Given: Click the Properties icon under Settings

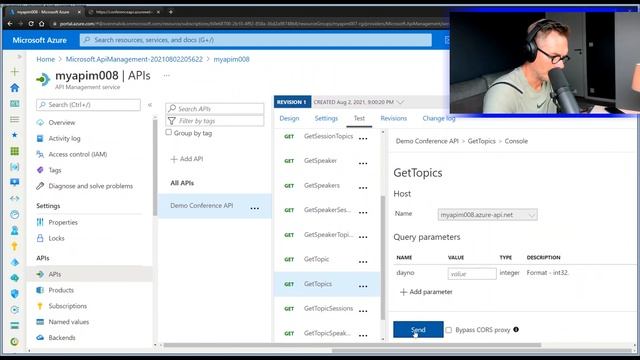Looking at the screenshot, I should coord(40,222).
